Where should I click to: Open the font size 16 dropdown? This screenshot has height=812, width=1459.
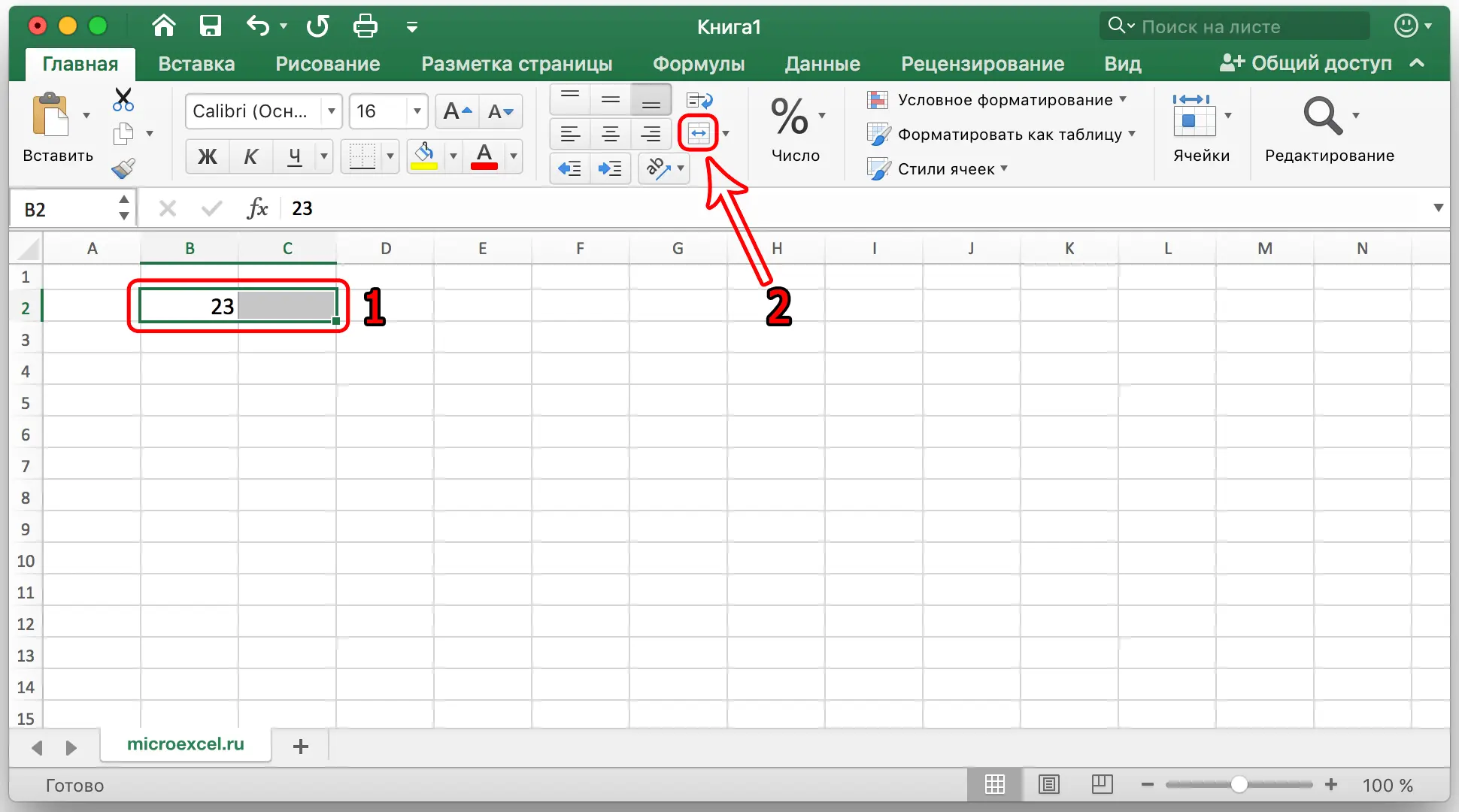(x=417, y=112)
